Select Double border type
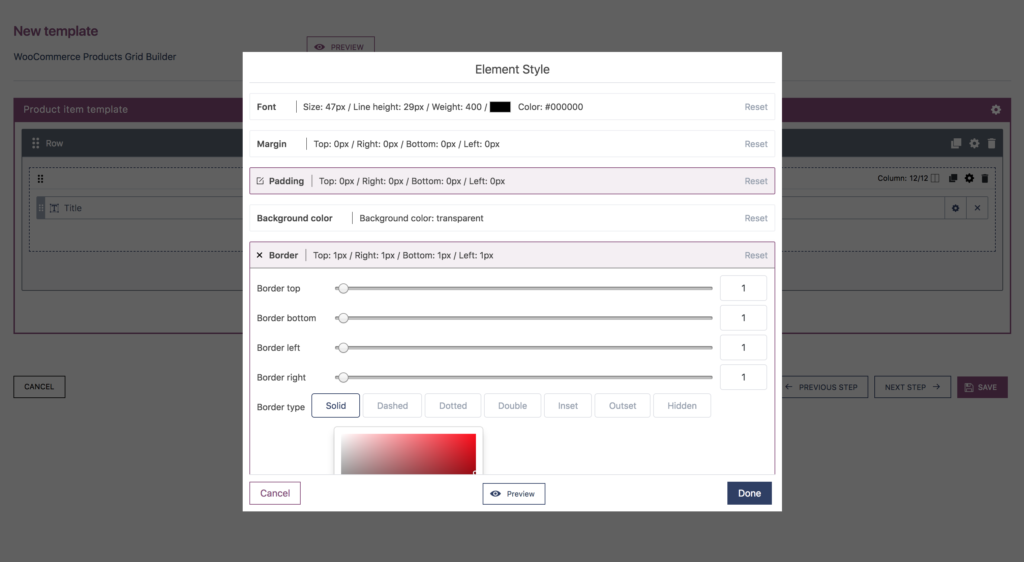 (x=513, y=405)
